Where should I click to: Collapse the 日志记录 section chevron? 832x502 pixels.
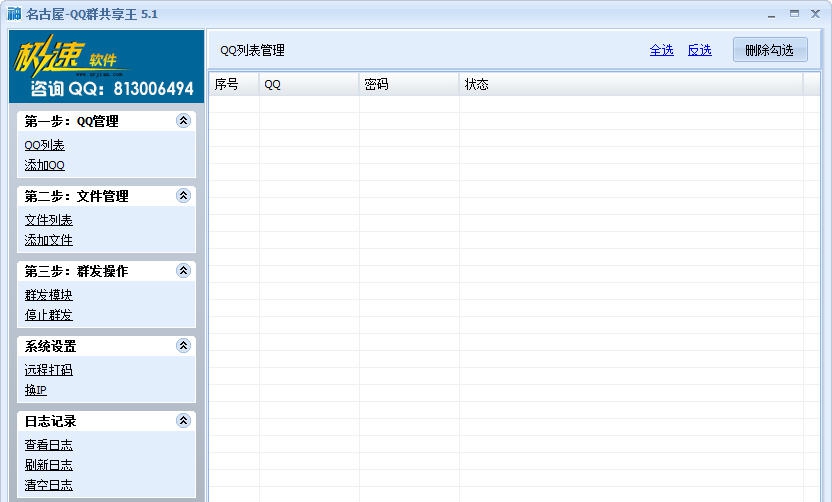(183, 421)
